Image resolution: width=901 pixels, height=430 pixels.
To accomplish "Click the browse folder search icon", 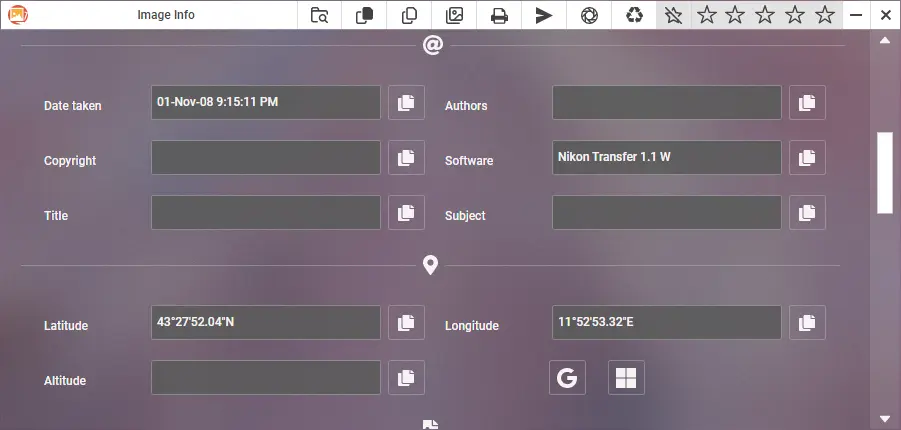I will 319,15.
